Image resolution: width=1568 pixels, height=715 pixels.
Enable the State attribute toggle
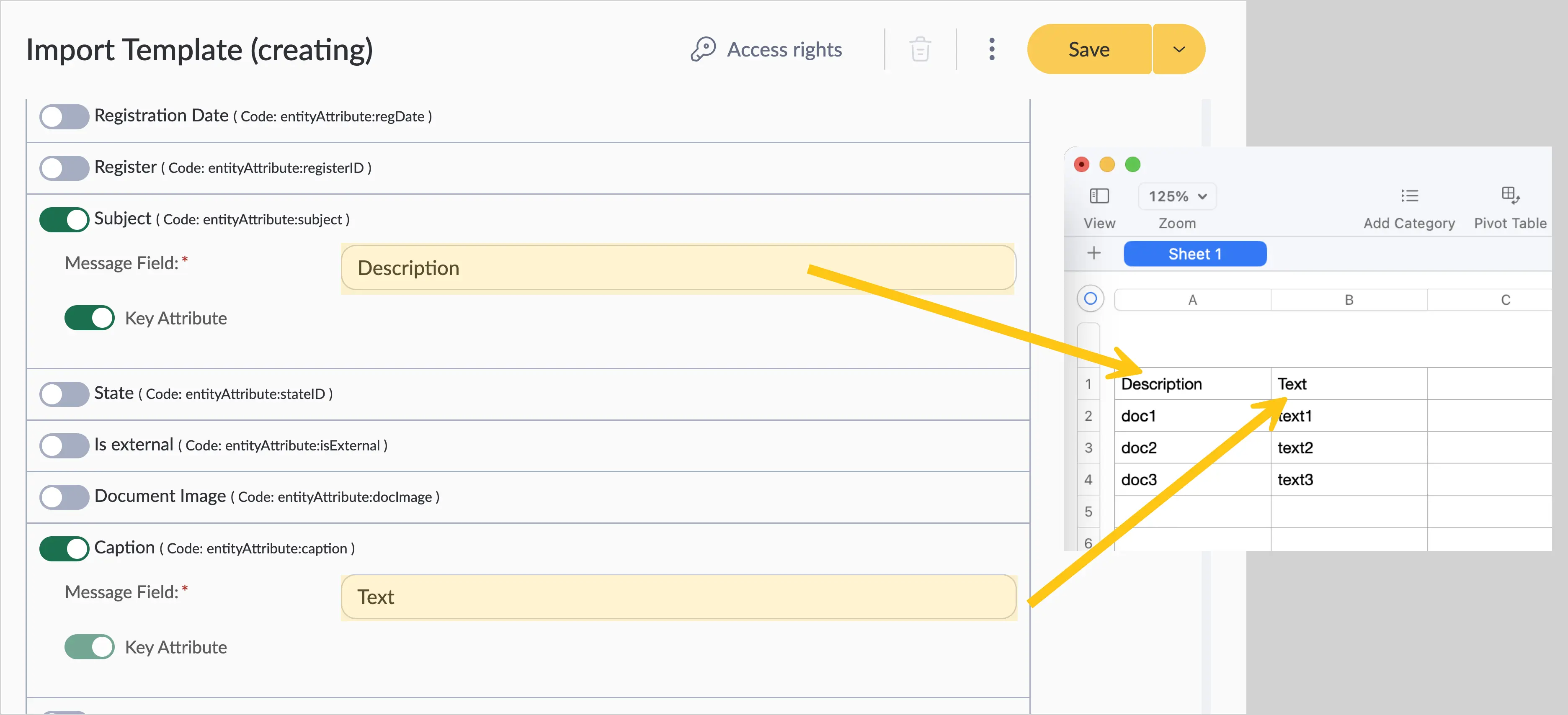(64, 394)
